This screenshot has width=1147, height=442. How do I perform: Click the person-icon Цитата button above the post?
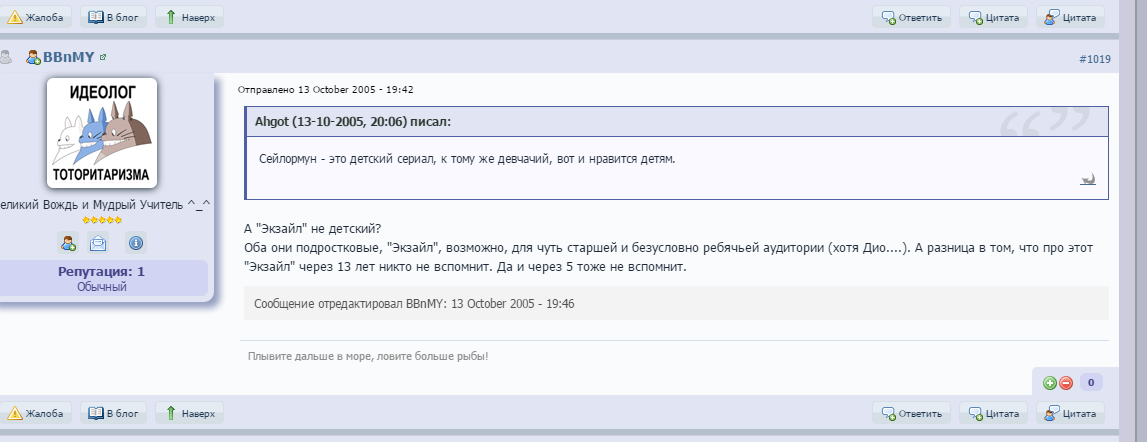(1070, 17)
